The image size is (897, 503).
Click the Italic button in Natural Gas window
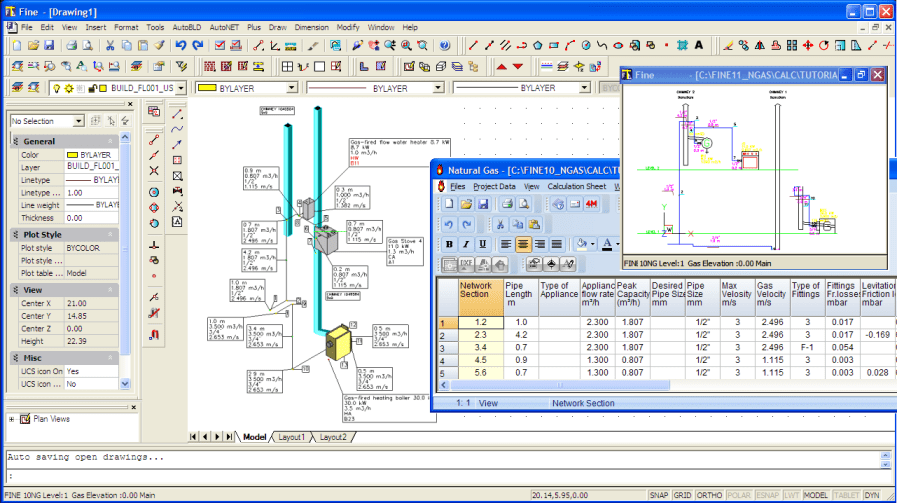coord(466,245)
